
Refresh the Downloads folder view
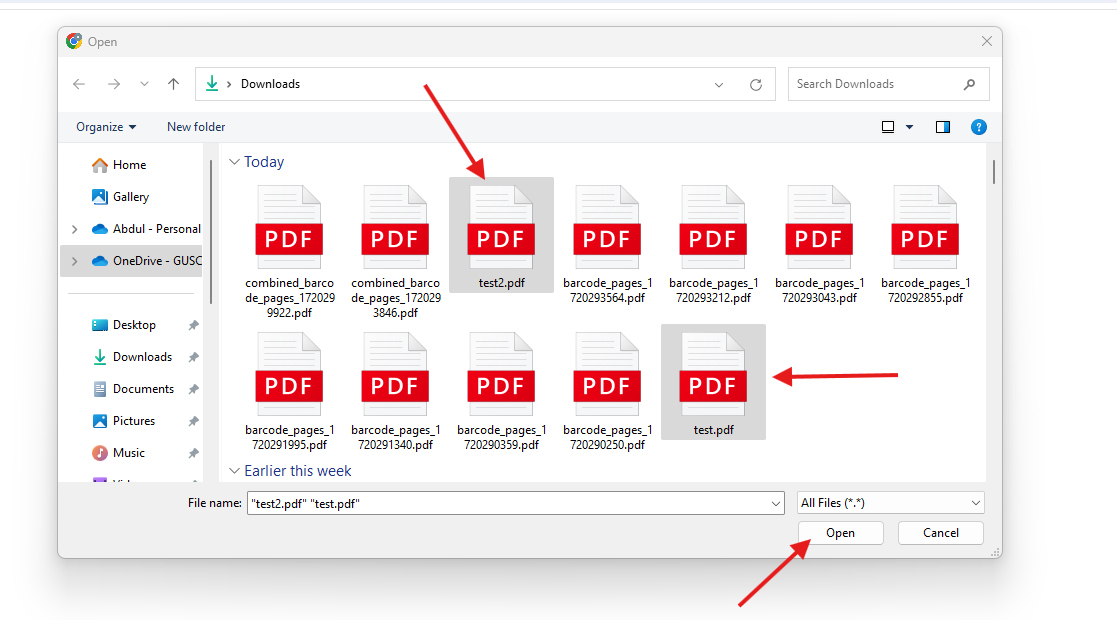pyautogui.click(x=756, y=85)
